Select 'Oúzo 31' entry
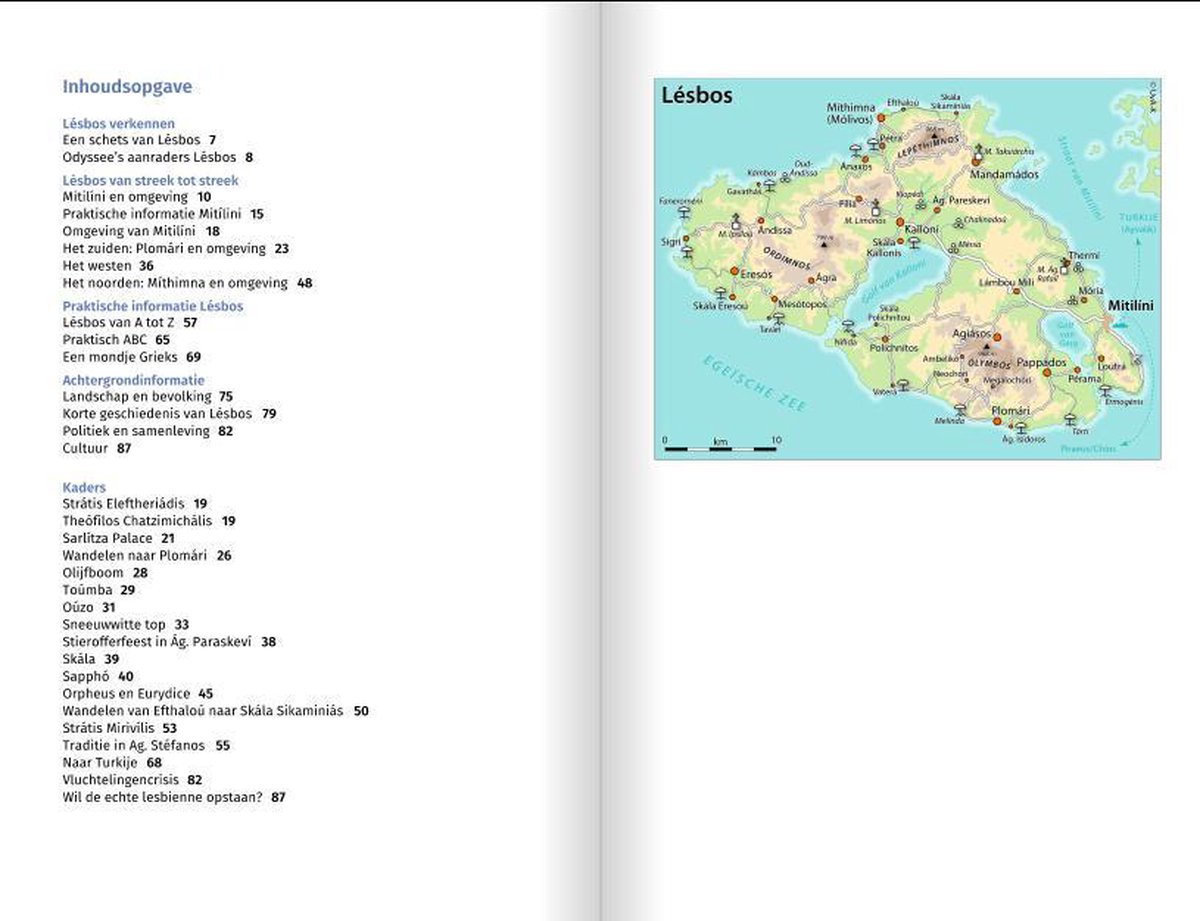This screenshot has height=921, width=1200. tap(90, 607)
